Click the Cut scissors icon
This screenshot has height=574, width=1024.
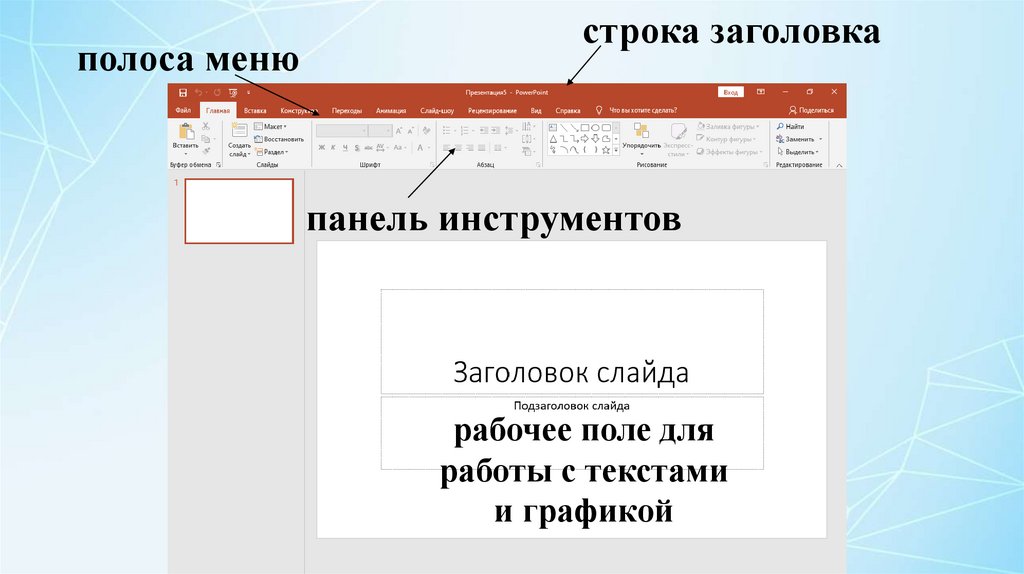[206, 126]
